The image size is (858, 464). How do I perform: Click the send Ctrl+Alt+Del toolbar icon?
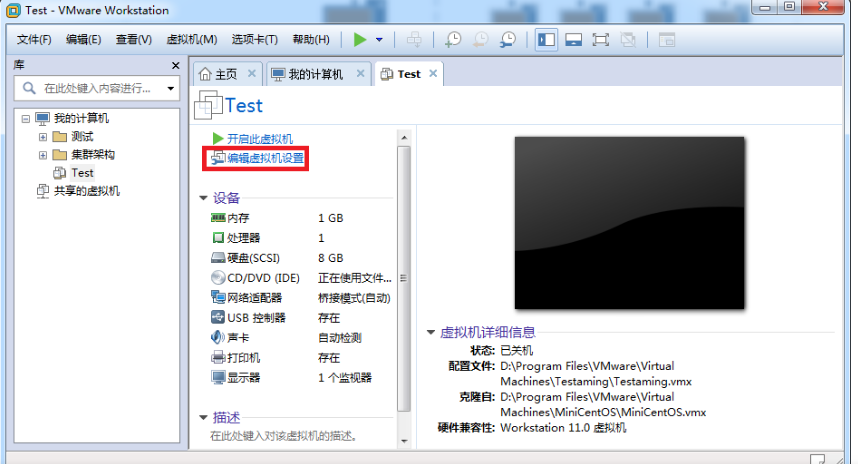pyautogui.click(x=414, y=39)
